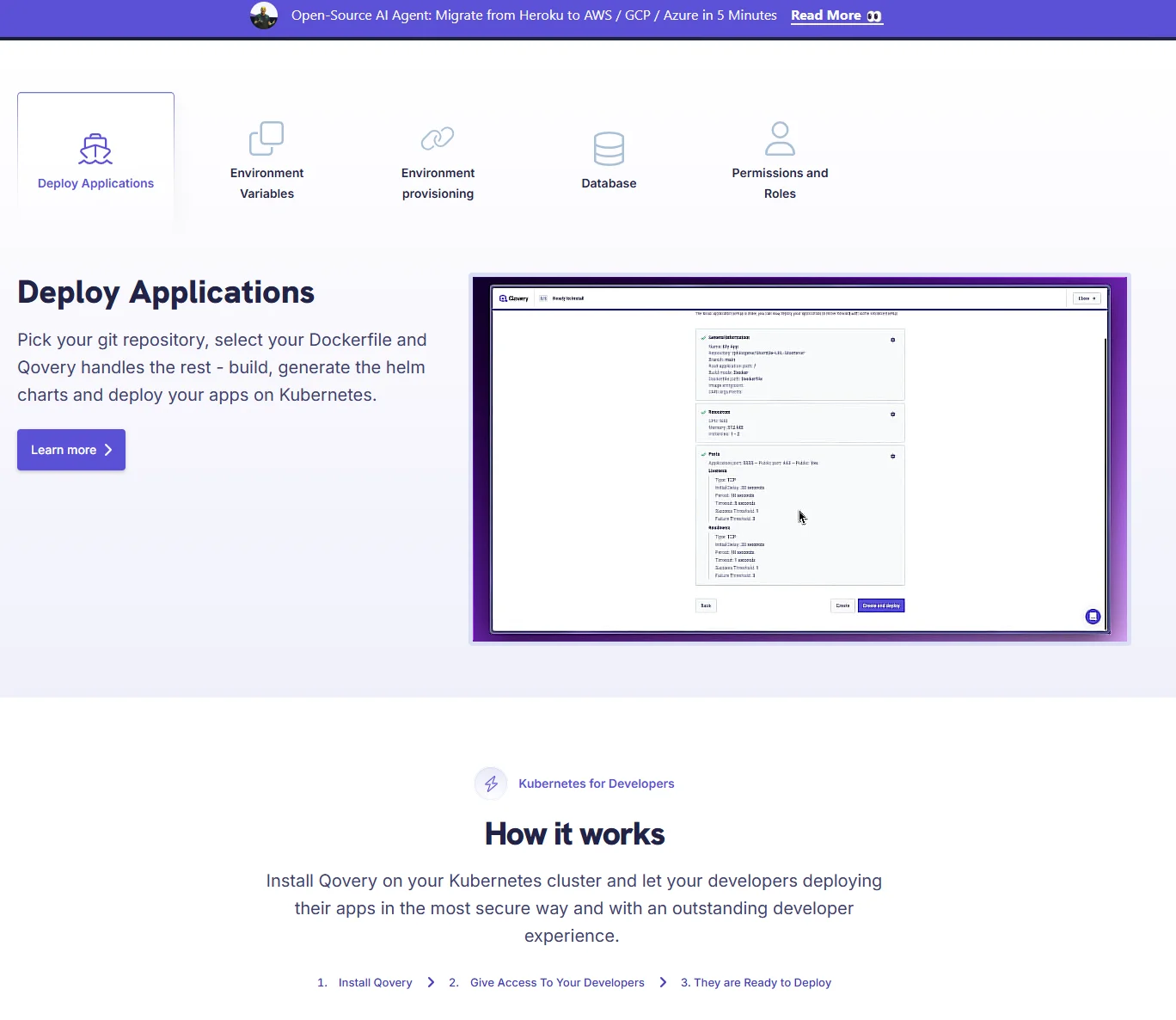Edit the Ports section in the preview
This screenshot has height=1020, width=1176.
892,456
